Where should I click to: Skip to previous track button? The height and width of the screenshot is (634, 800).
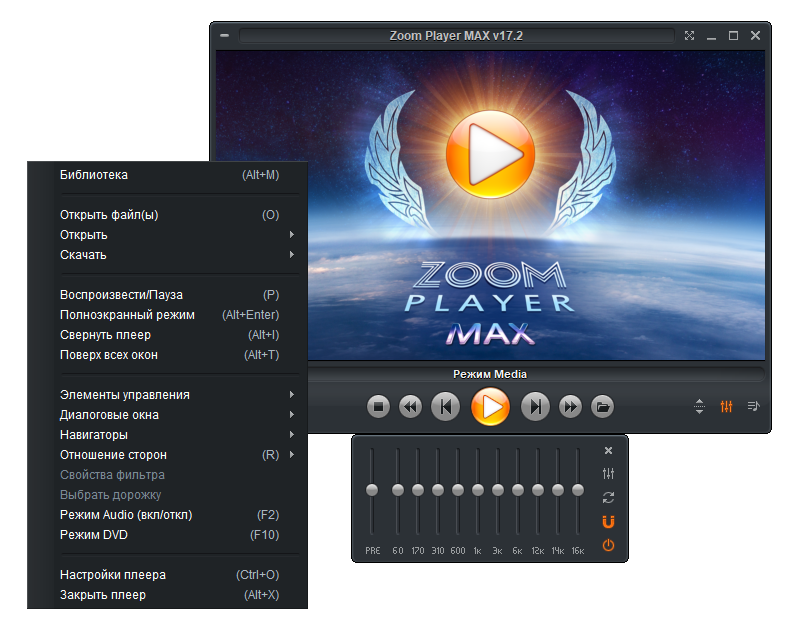point(445,407)
